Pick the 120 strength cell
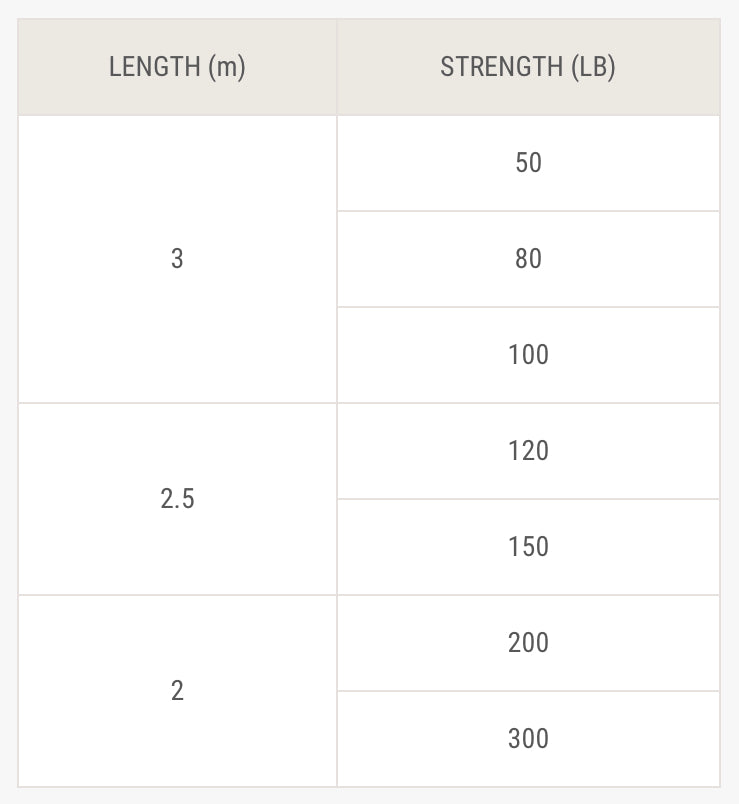 [528, 451]
